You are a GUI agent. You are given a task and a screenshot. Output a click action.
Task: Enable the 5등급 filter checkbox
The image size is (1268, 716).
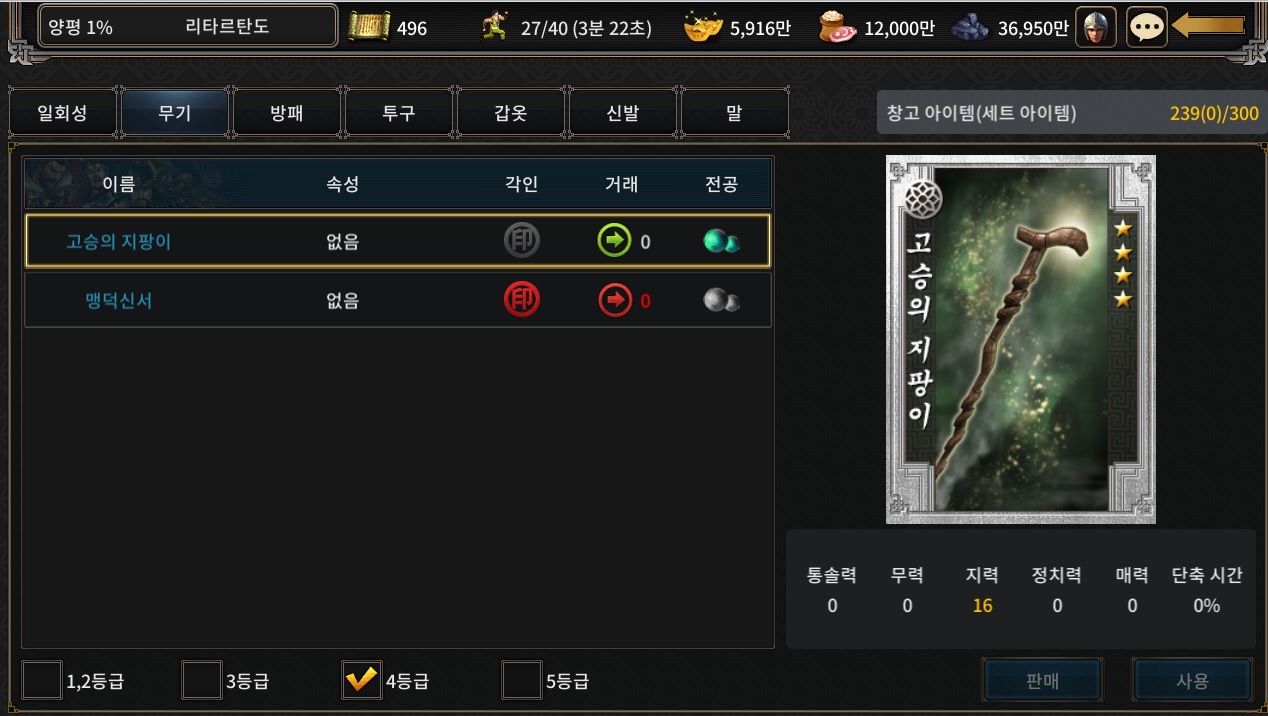[521, 680]
